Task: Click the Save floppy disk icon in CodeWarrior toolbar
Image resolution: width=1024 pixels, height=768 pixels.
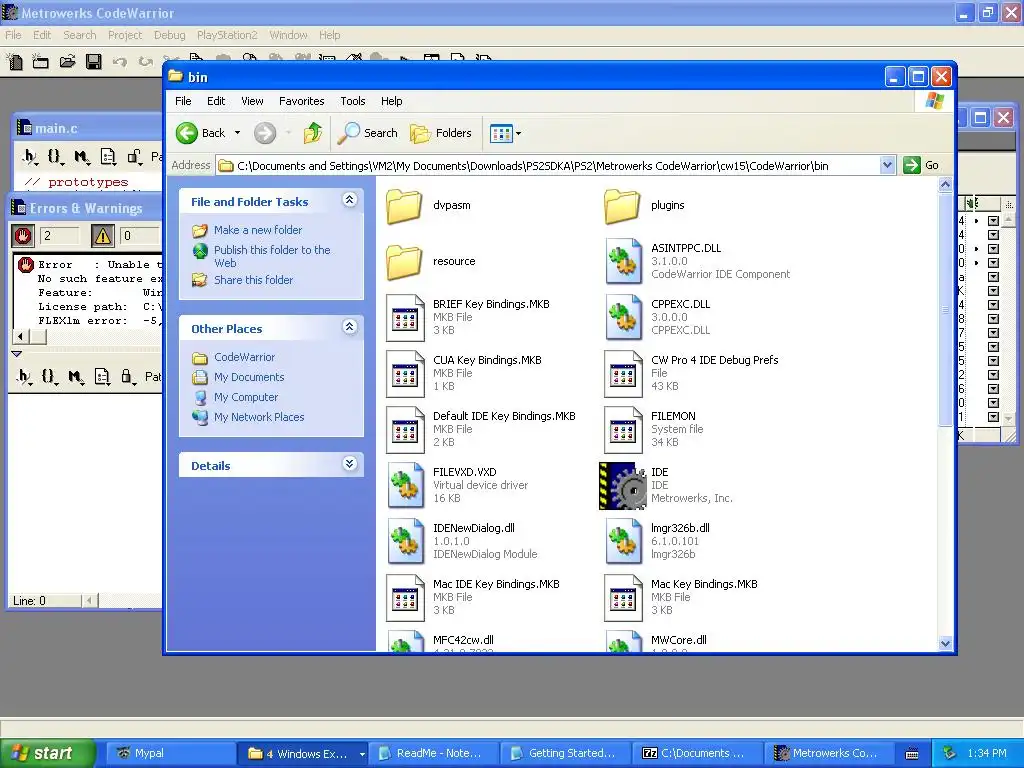Action: pyautogui.click(x=94, y=62)
